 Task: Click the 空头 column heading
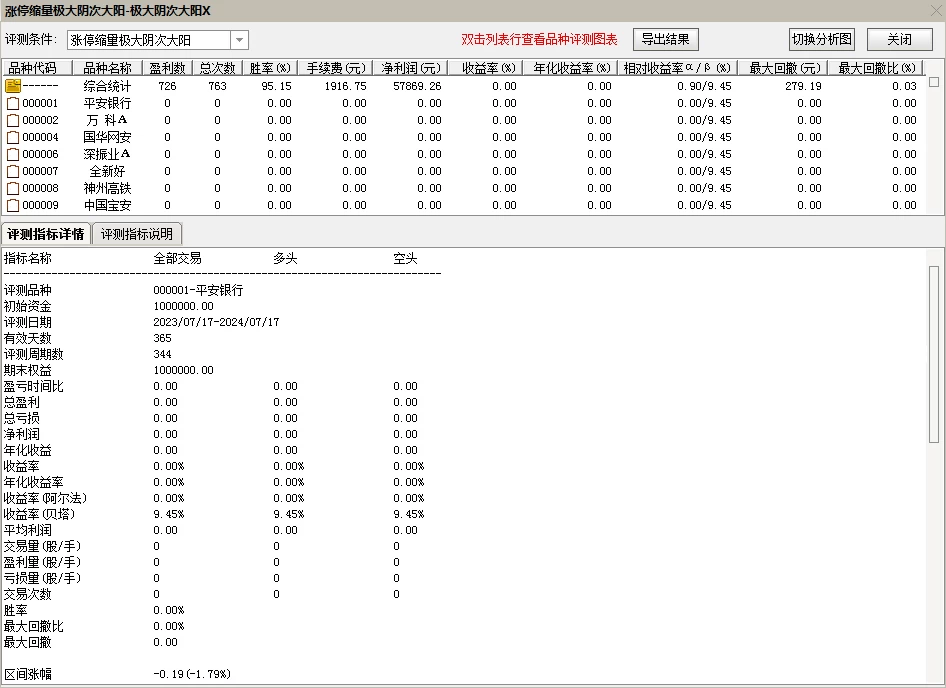pos(405,259)
